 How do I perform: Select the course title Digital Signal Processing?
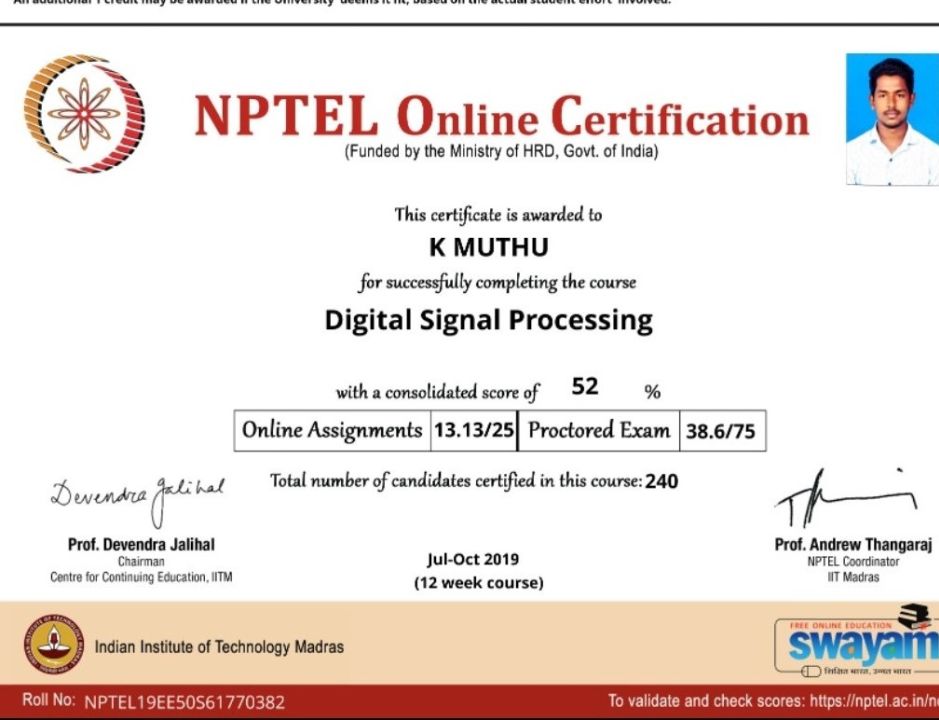(x=489, y=320)
